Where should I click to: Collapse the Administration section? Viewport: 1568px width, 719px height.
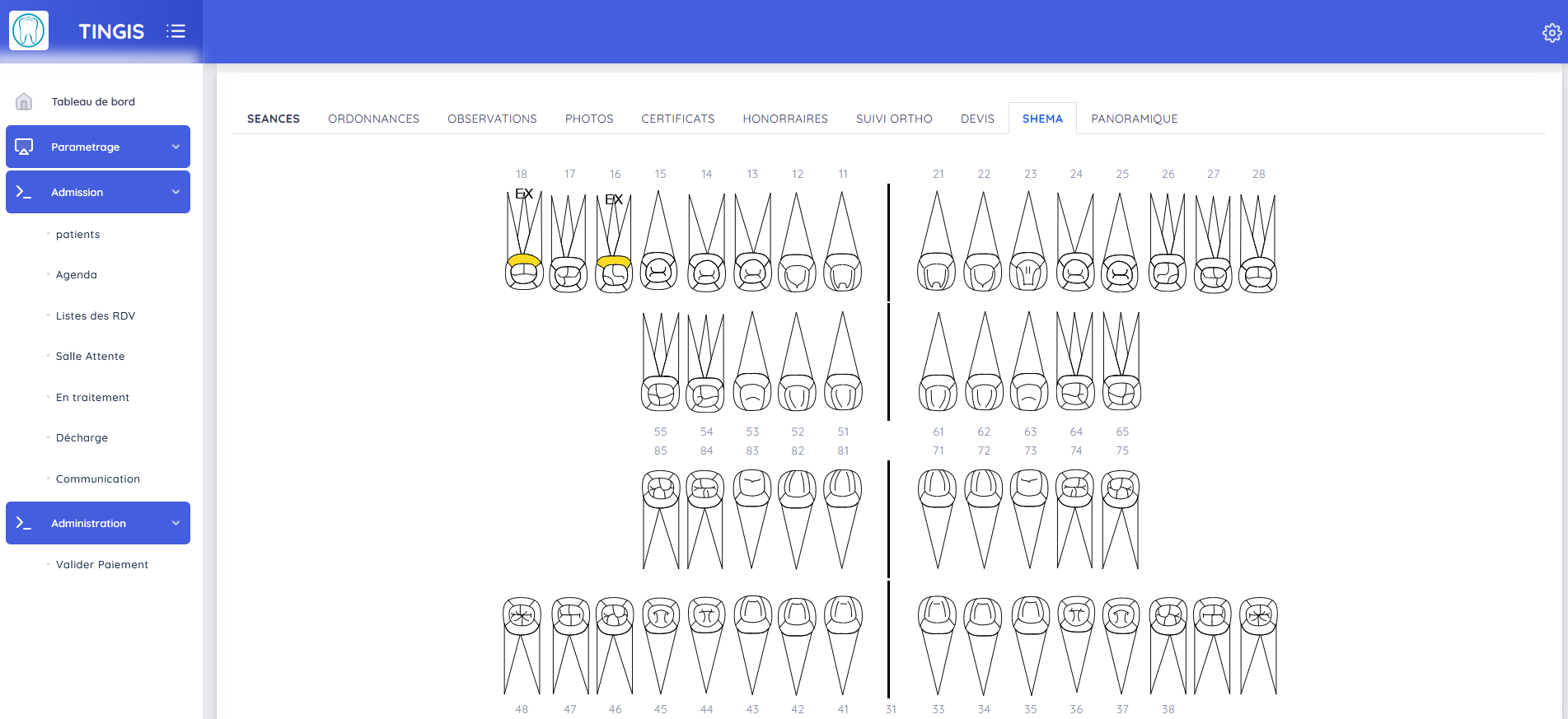(98, 523)
